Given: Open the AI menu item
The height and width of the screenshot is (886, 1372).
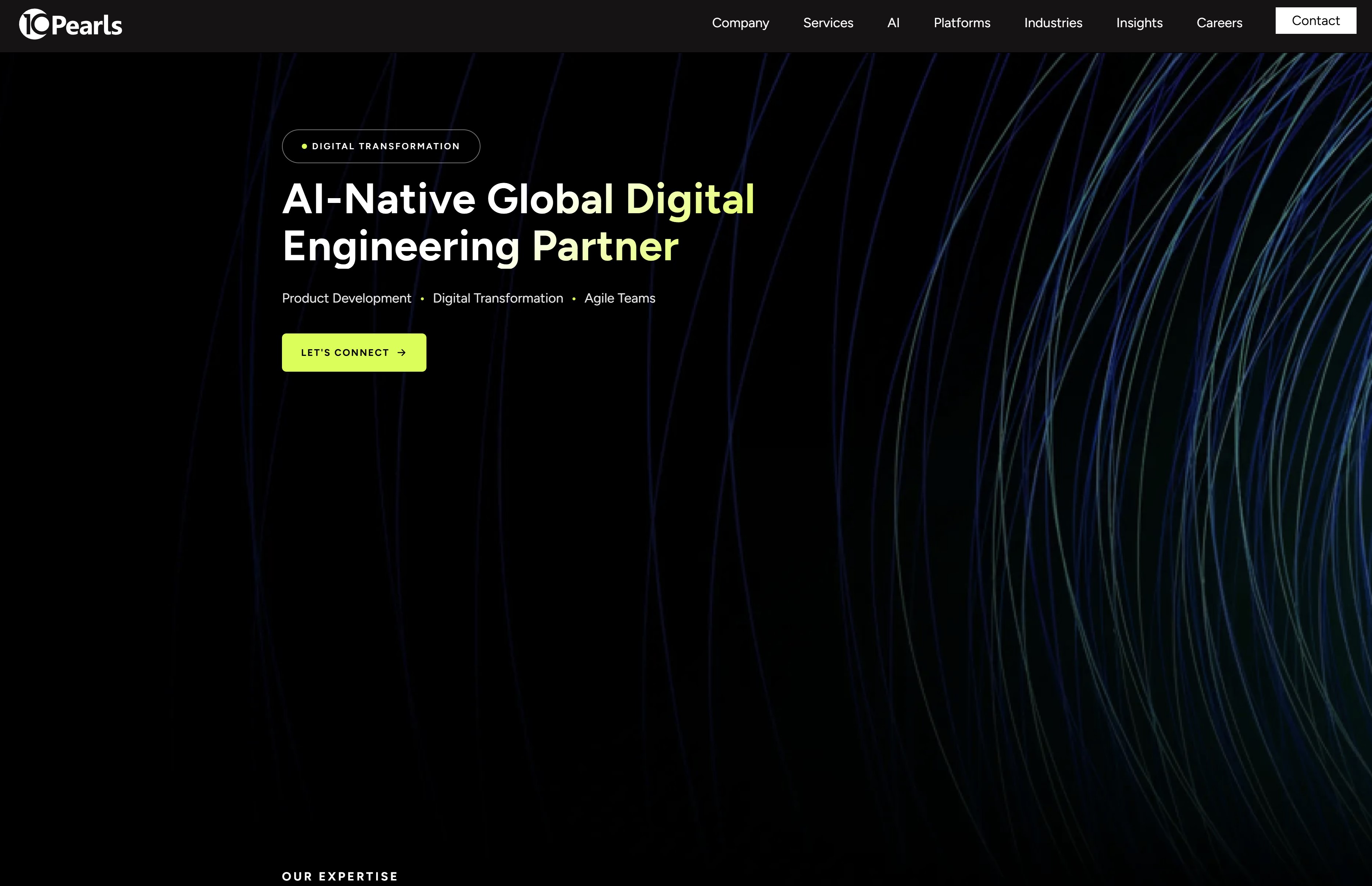Looking at the screenshot, I should tap(893, 23).
